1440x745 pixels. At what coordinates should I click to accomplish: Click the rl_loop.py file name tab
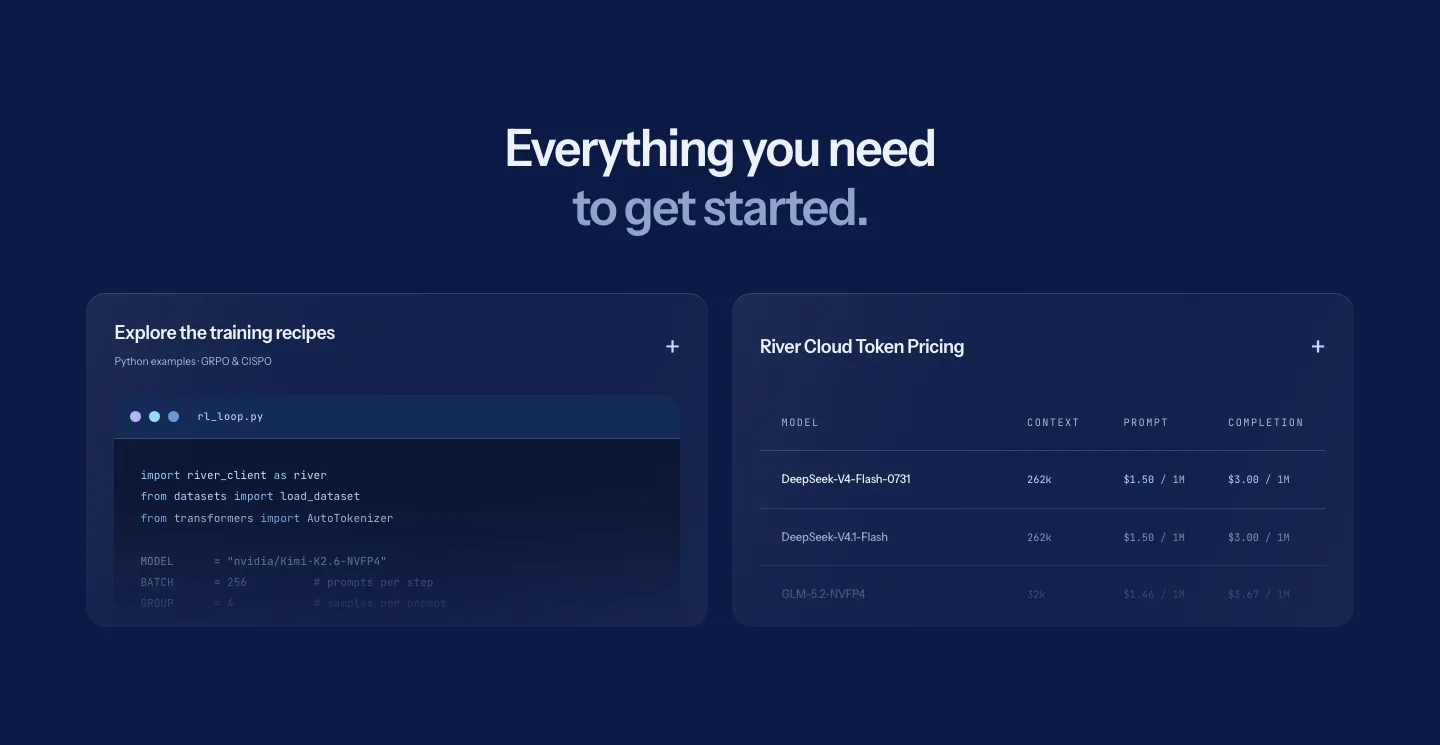coord(230,416)
